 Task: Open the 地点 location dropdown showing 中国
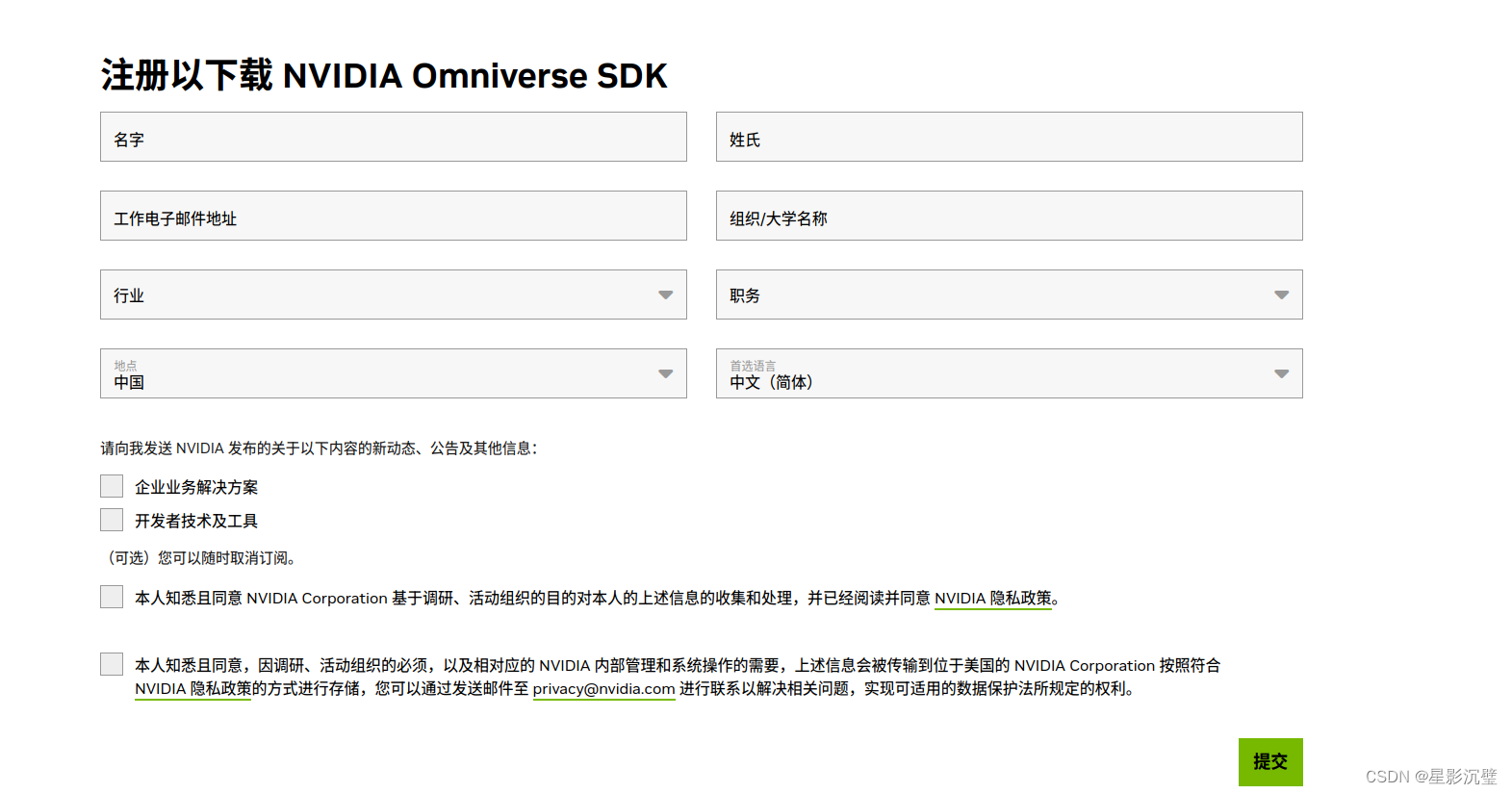[393, 373]
